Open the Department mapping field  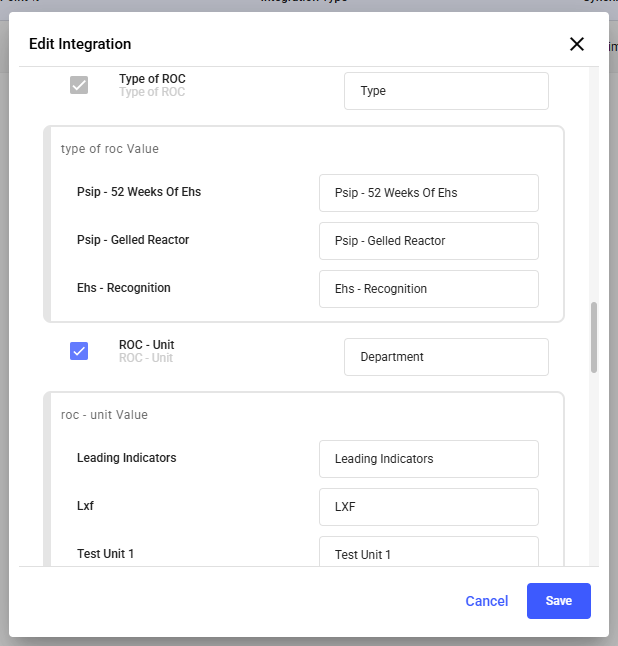click(446, 357)
